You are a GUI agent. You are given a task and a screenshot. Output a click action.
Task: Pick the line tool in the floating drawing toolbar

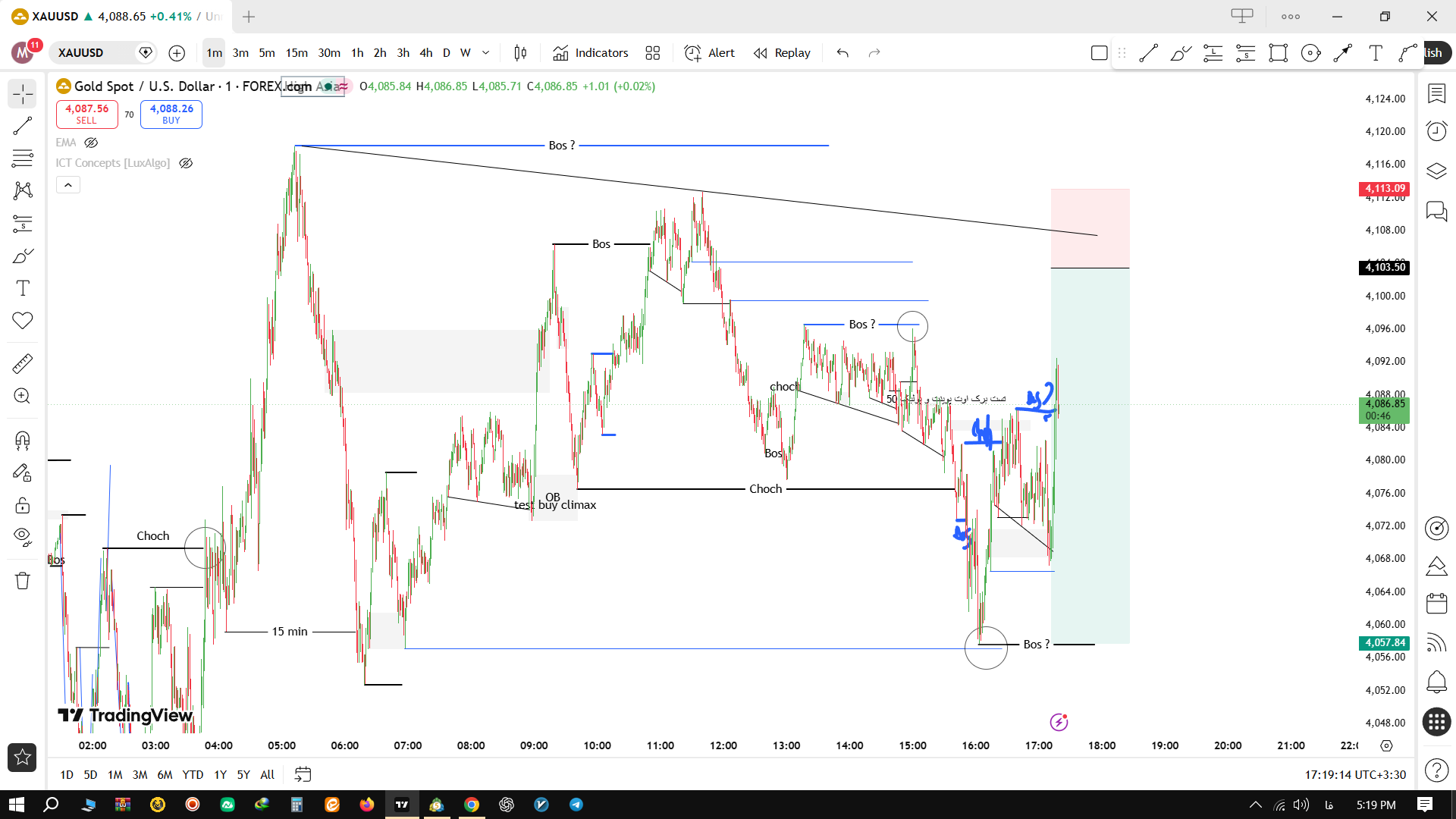click(x=1149, y=53)
